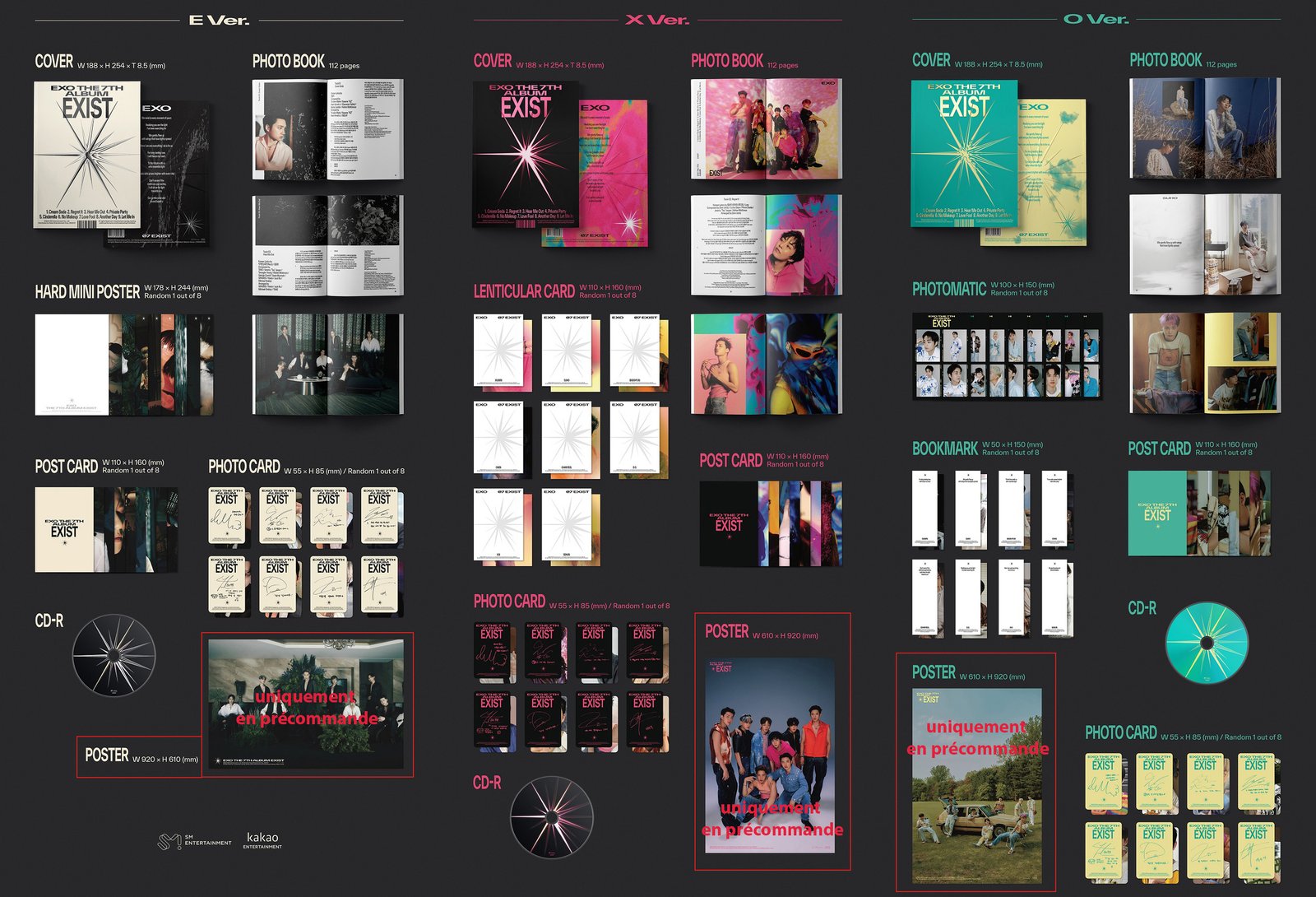Click the 'PHOTOMATIC' label
Image resolution: width=1316 pixels, height=897 pixels.
[949, 289]
